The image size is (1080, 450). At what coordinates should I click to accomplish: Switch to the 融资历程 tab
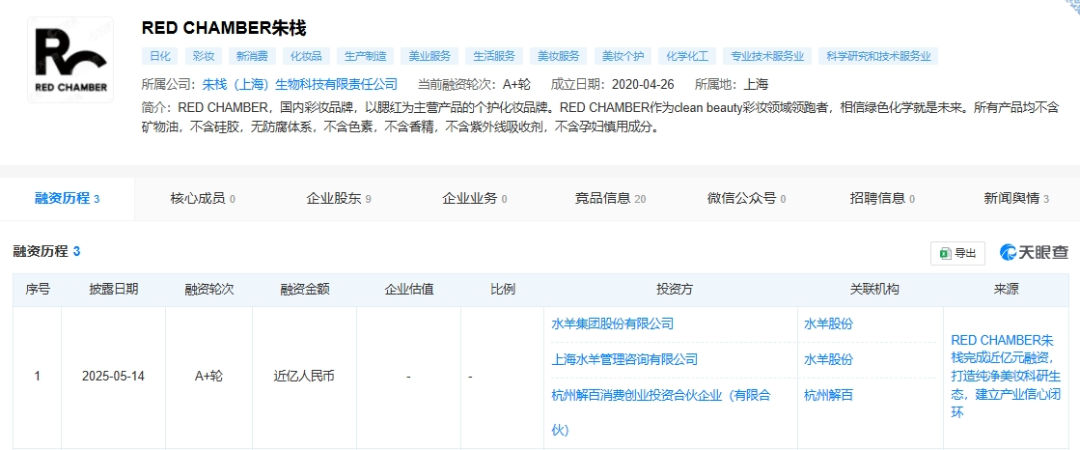(68, 199)
